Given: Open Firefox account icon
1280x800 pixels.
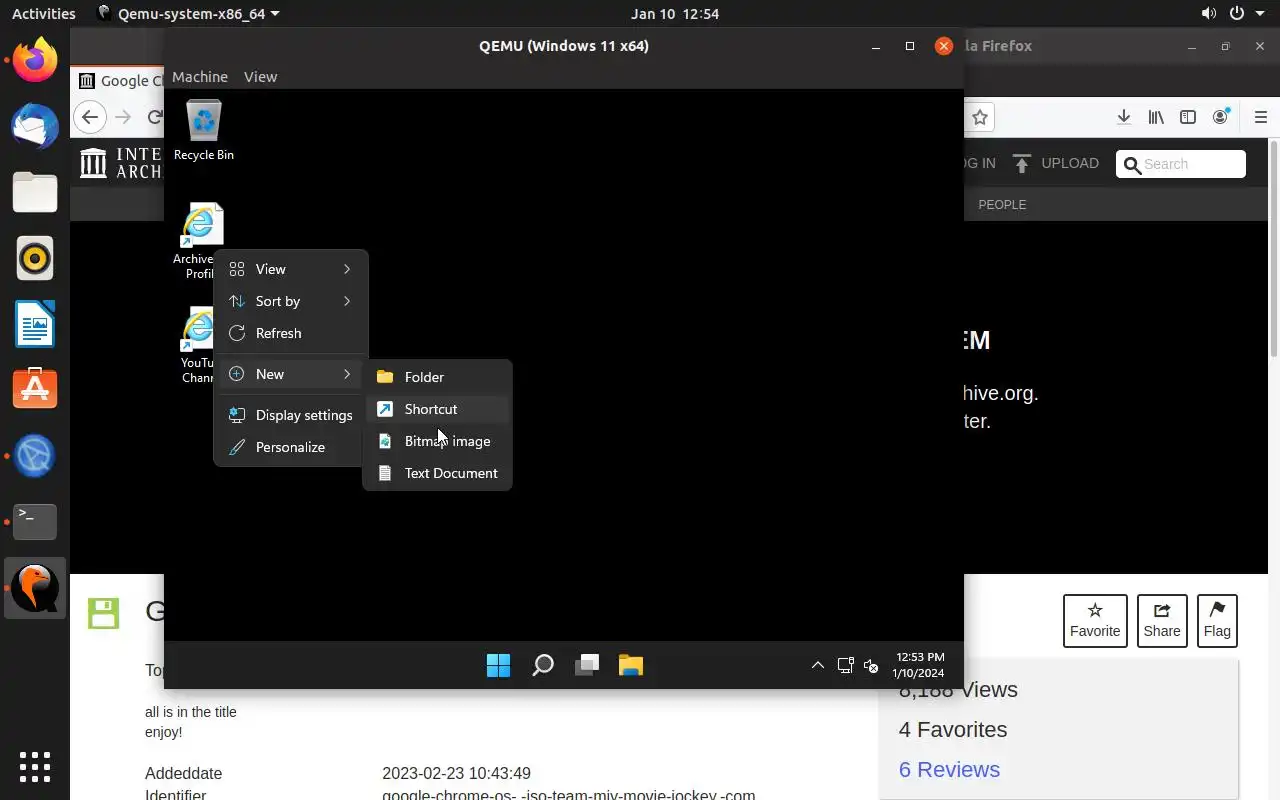Looking at the screenshot, I should tap(1220, 117).
